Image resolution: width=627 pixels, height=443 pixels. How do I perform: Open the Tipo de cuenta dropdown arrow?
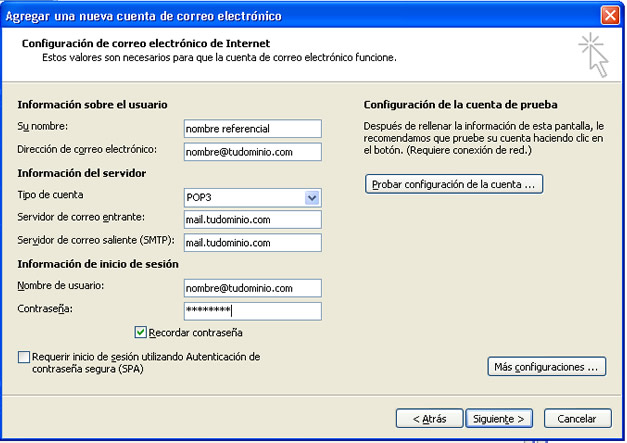pos(312,198)
